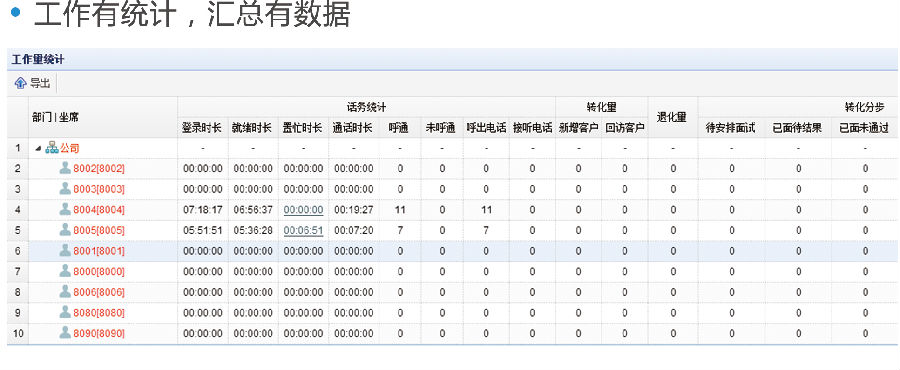Click the 待安排面试 column header
This screenshot has height=370, width=900.
(x=731, y=128)
